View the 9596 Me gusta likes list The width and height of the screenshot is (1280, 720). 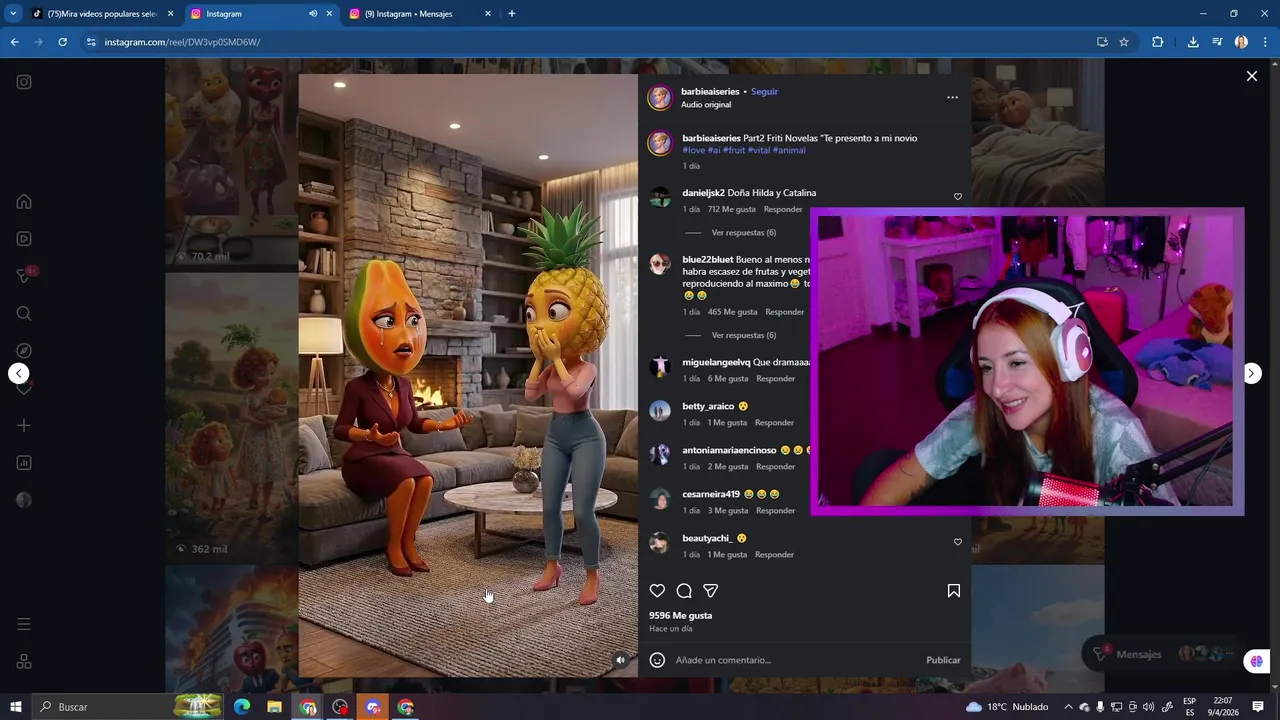(681, 616)
